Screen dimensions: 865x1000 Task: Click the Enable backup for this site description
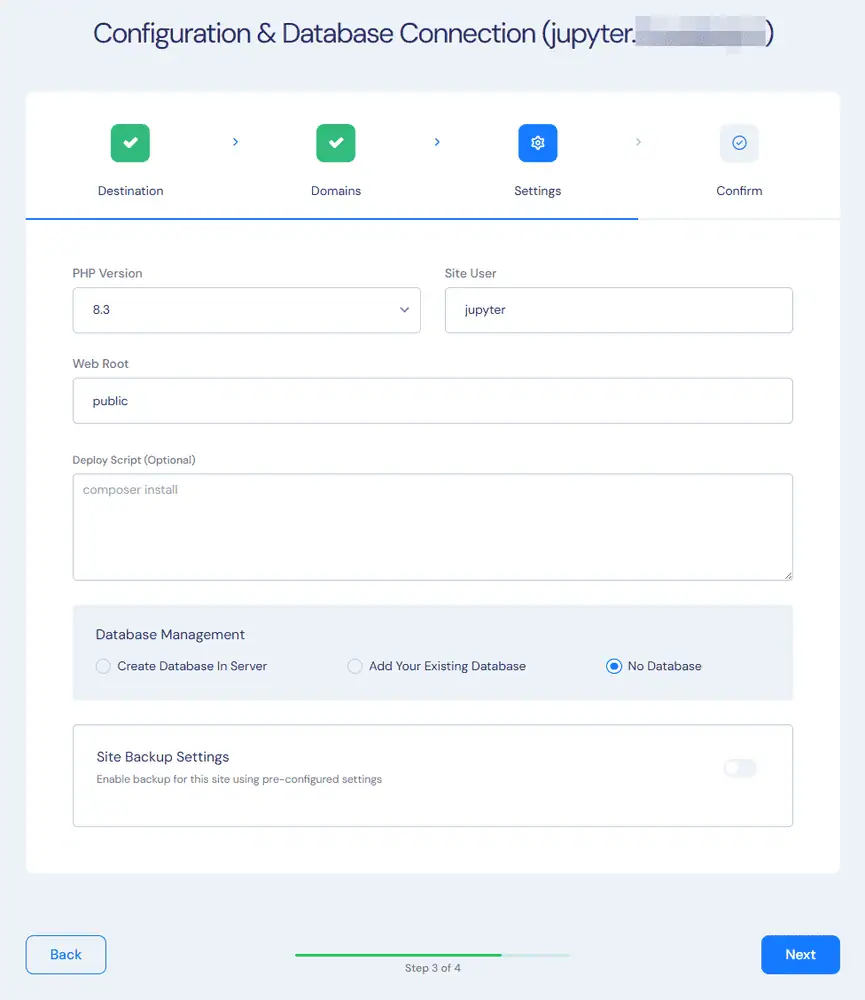pyautogui.click(x=239, y=779)
